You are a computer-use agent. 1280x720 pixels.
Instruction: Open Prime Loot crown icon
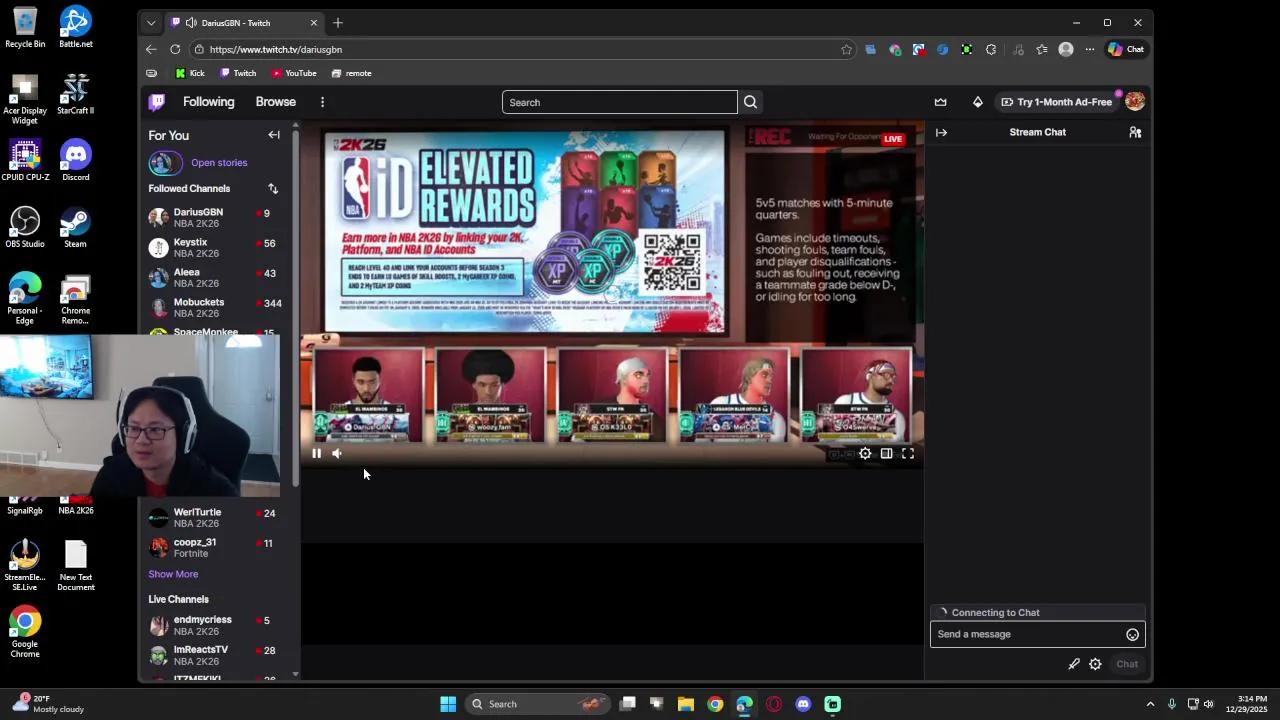(x=940, y=102)
